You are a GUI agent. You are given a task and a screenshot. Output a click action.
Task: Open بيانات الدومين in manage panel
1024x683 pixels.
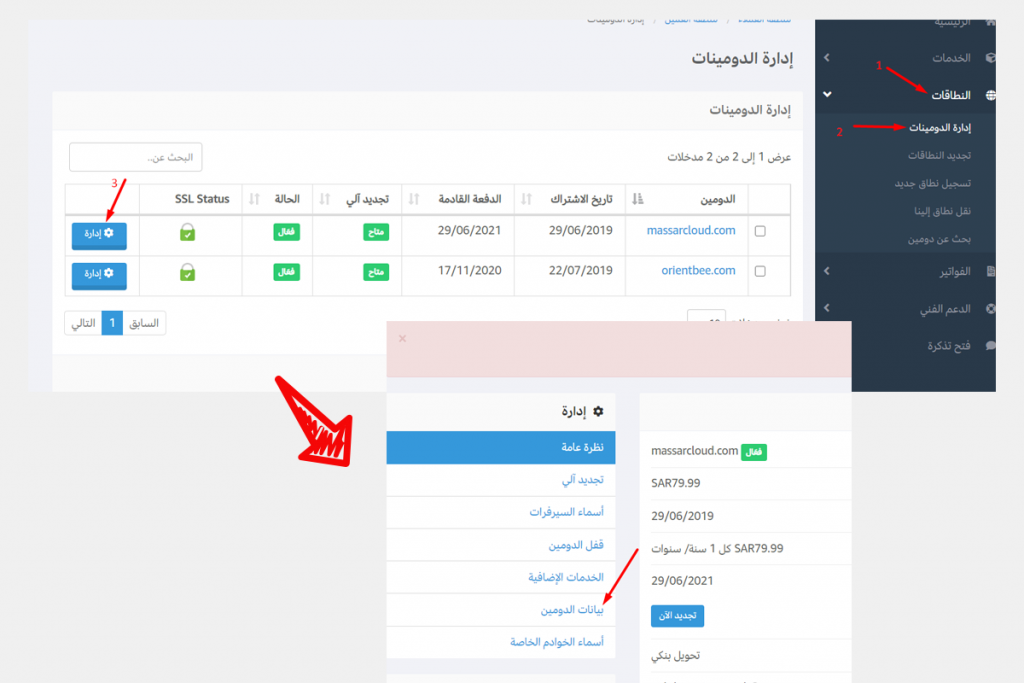pos(501,610)
